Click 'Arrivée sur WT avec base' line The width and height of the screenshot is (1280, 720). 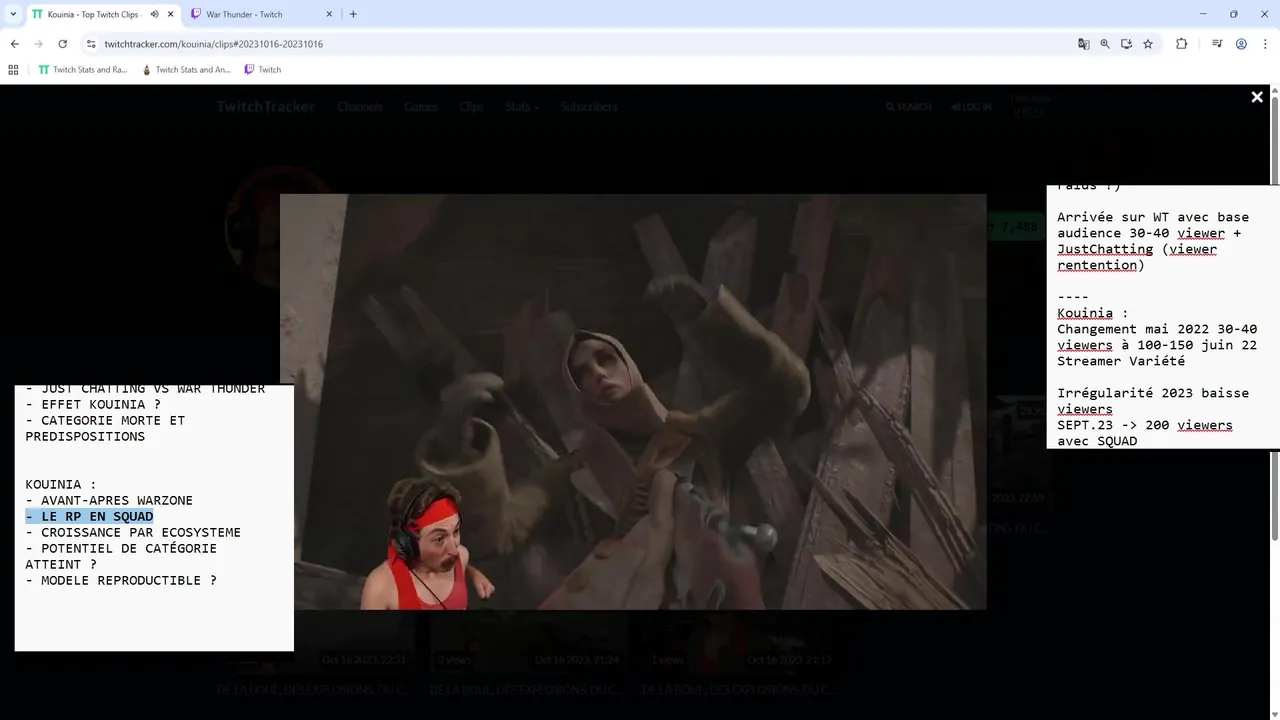(1153, 217)
